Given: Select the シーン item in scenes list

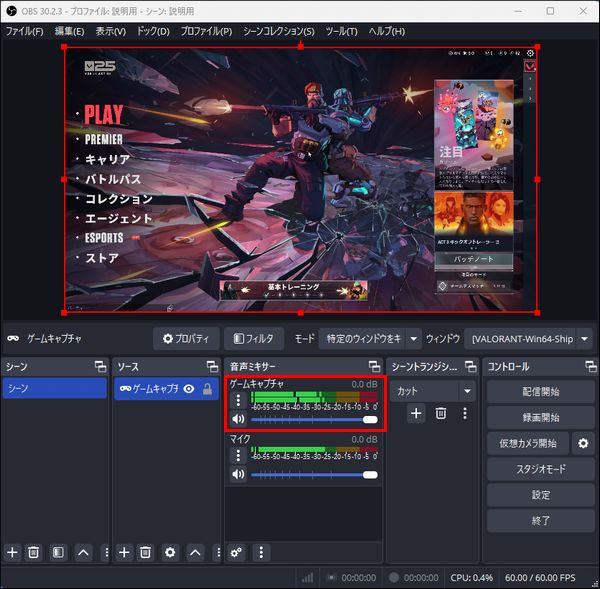Looking at the screenshot, I should coord(54,388).
